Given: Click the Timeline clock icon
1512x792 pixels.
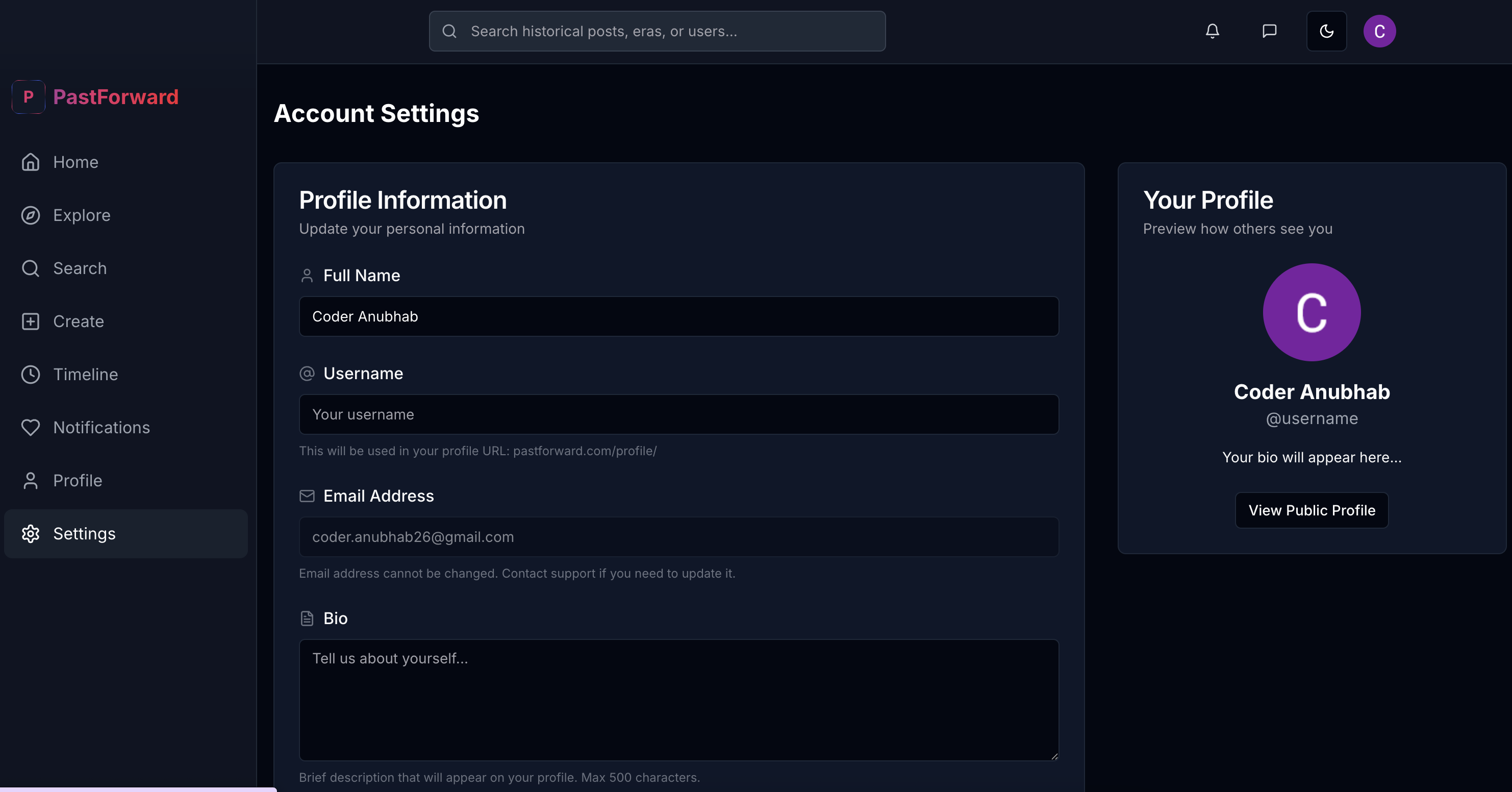Looking at the screenshot, I should 31,375.
